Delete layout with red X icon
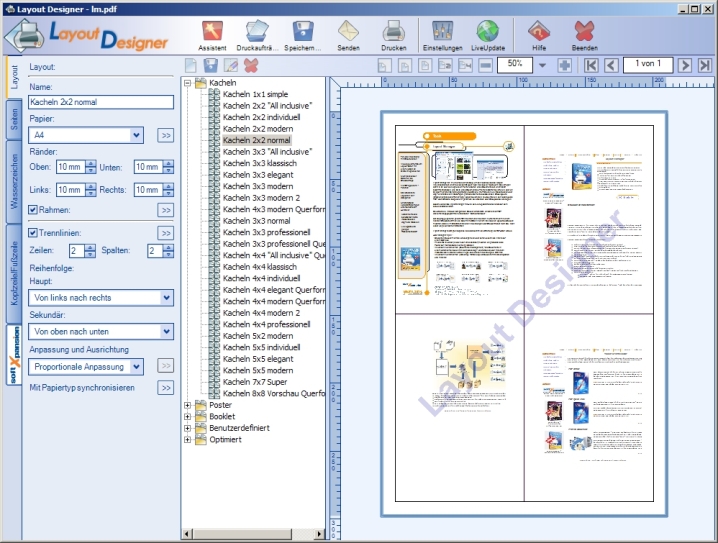 pos(251,65)
